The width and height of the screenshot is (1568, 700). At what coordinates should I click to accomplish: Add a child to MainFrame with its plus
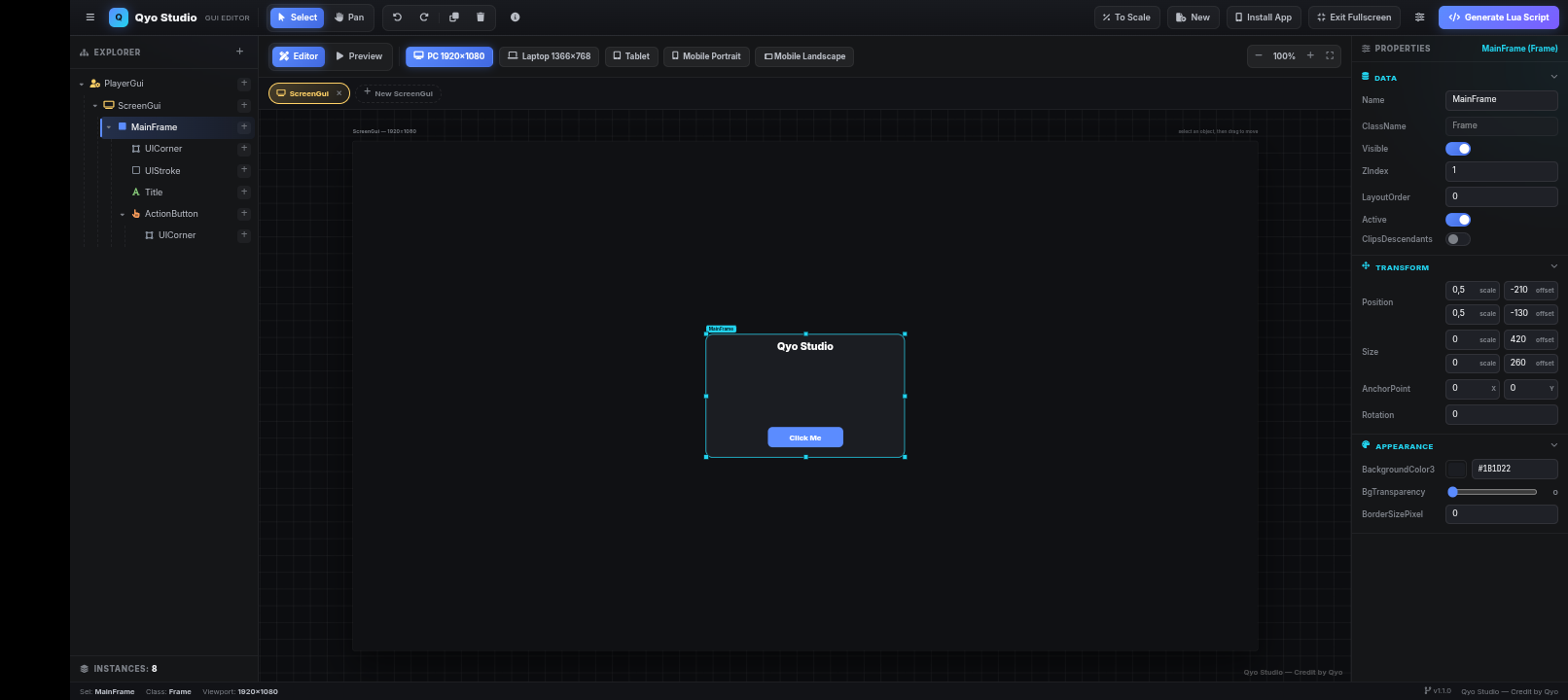pos(244,126)
